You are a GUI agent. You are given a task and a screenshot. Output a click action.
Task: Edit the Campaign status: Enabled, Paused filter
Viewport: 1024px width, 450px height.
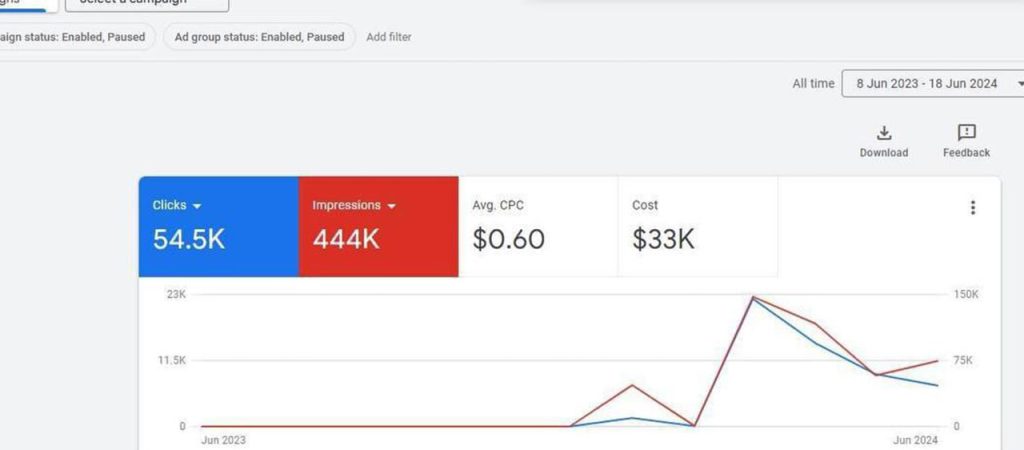[76, 37]
